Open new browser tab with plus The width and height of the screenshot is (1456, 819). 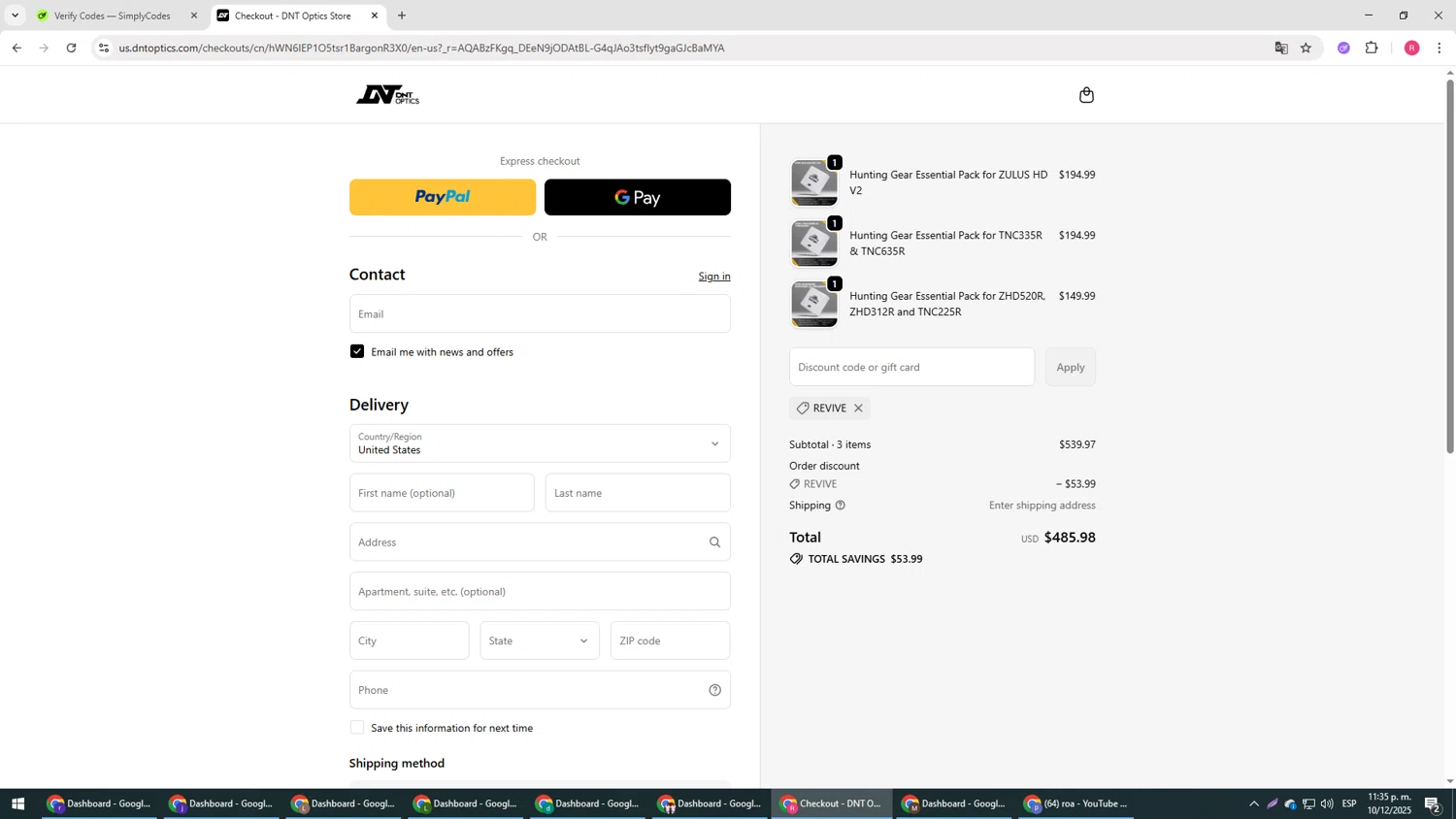coord(402,16)
